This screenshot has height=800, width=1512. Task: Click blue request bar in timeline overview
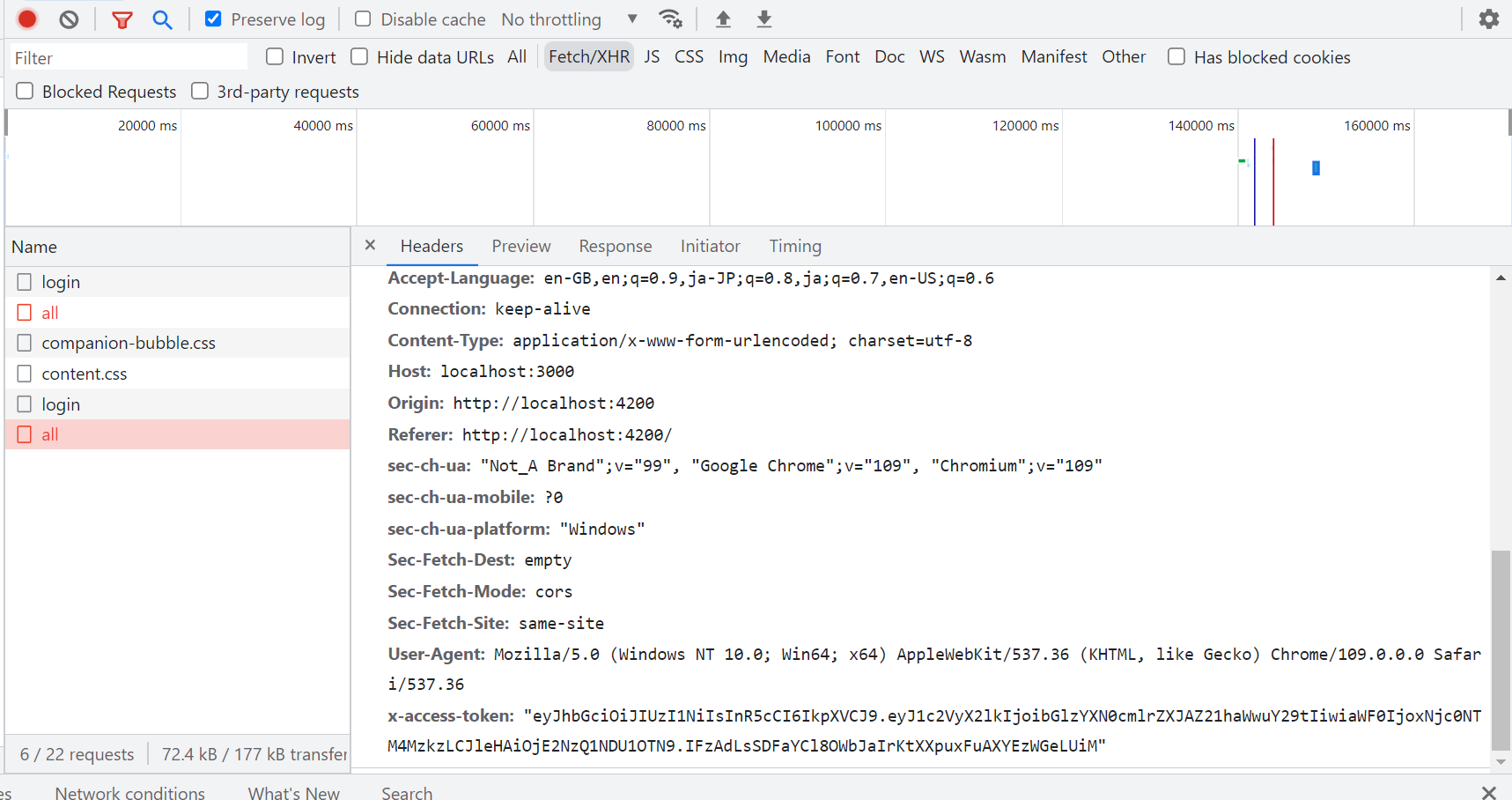[1316, 167]
